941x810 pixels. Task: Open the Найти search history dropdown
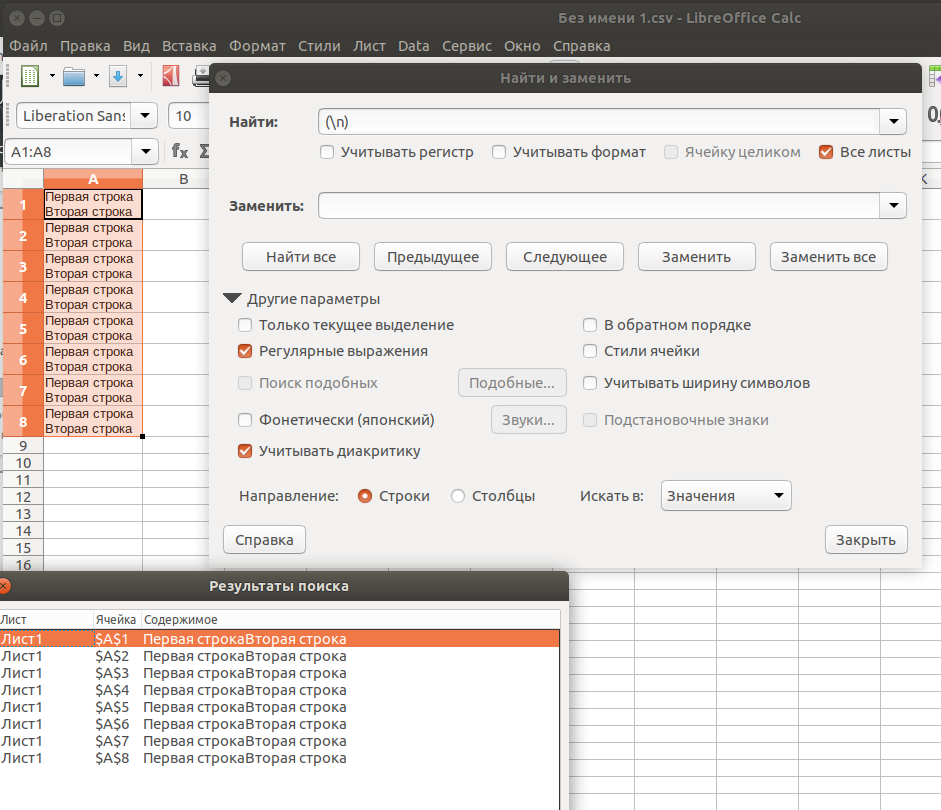(893, 122)
